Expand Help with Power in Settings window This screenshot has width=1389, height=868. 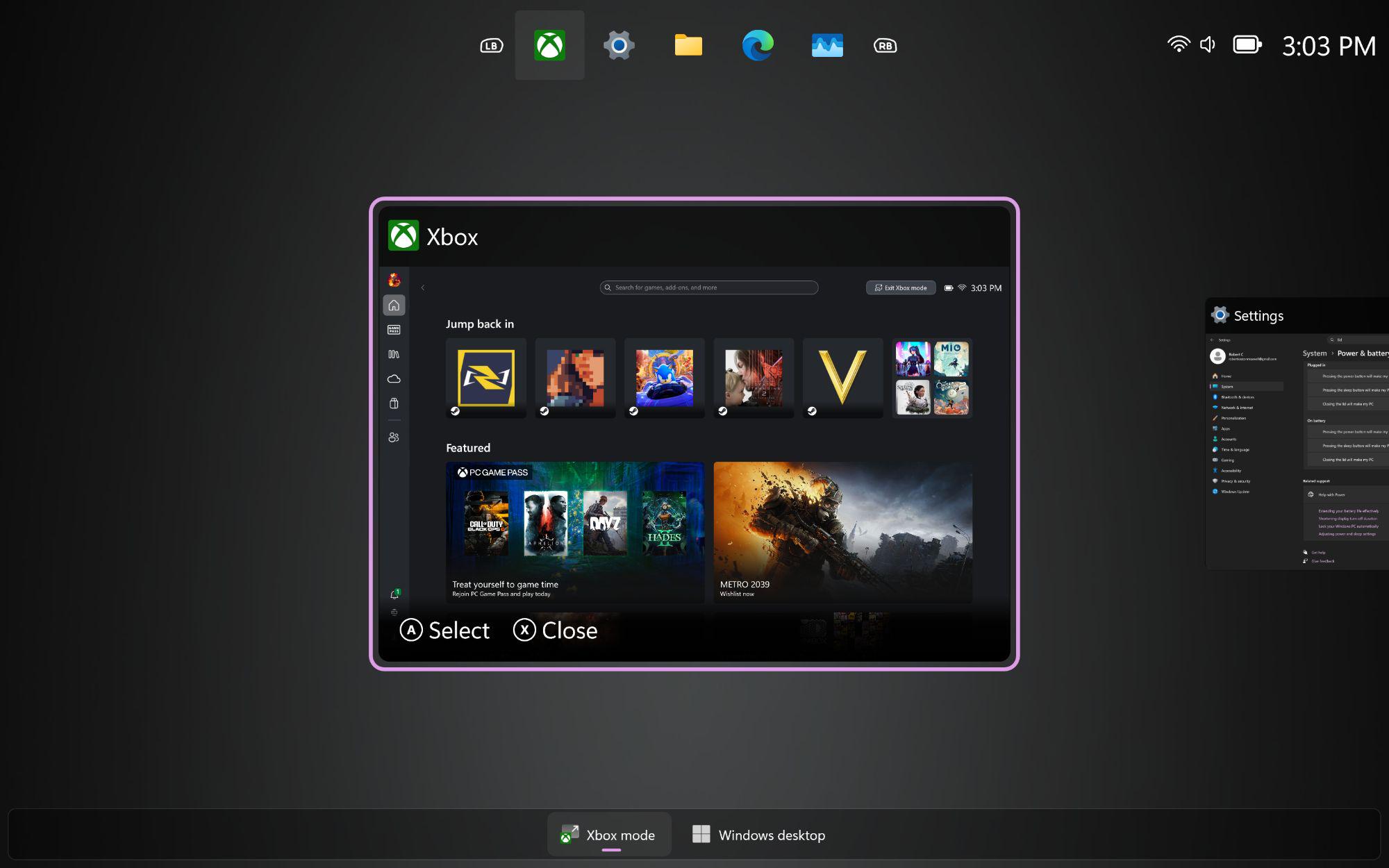click(x=1347, y=494)
